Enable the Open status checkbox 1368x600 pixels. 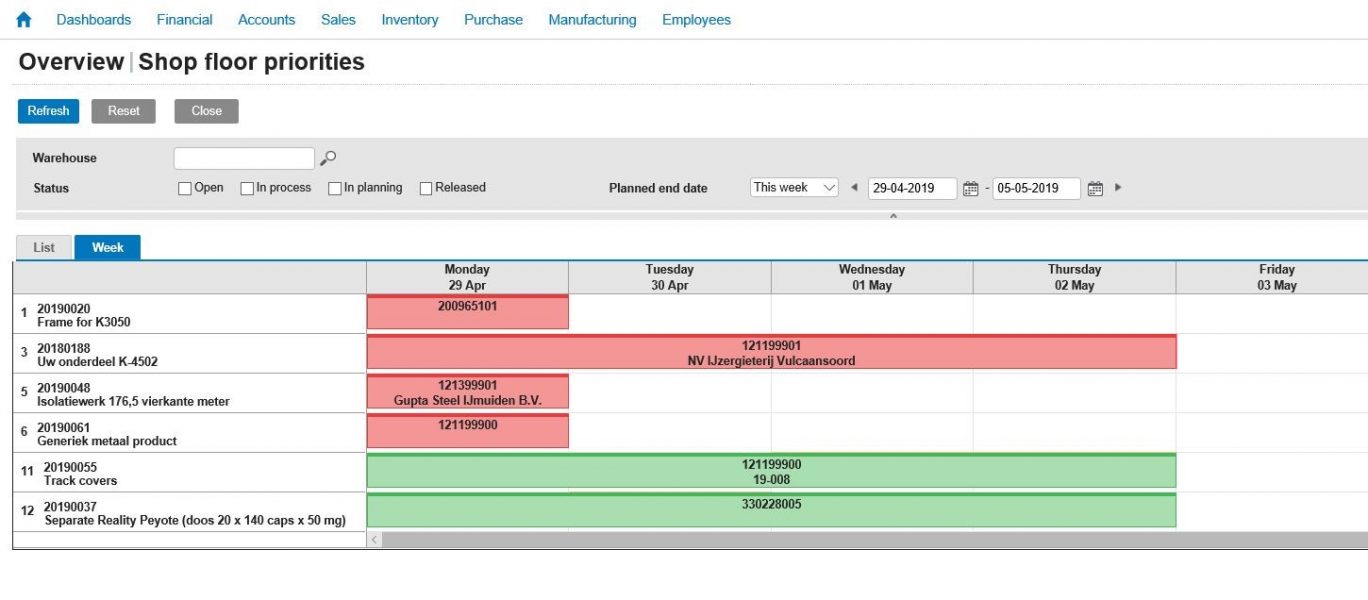tap(185, 188)
